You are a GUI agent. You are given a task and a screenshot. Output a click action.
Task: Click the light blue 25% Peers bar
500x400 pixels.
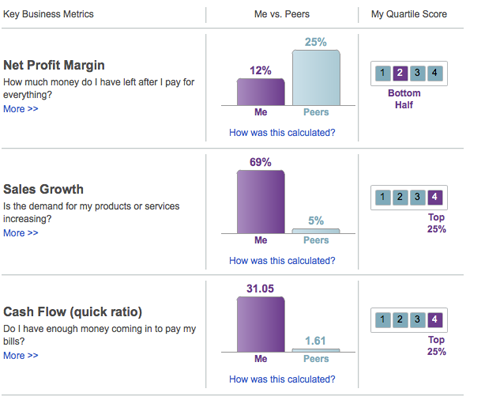point(316,78)
